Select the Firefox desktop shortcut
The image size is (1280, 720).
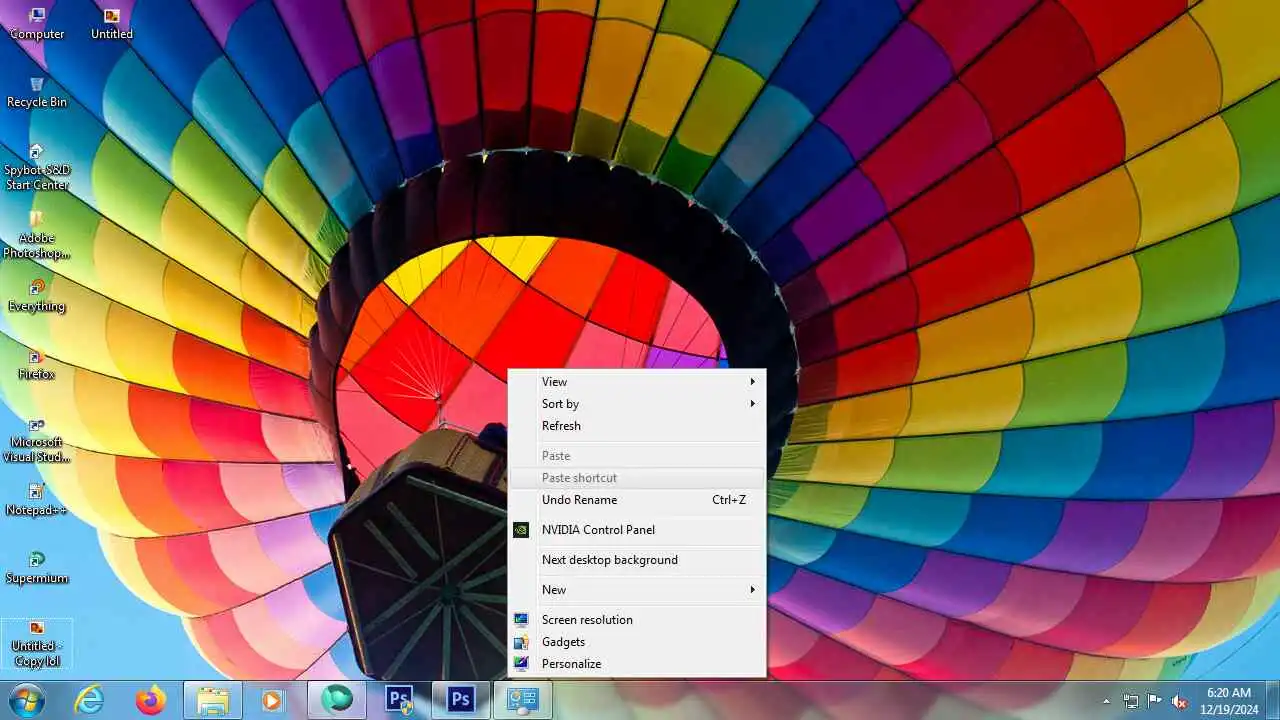pyautogui.click(x=37, y=364)
